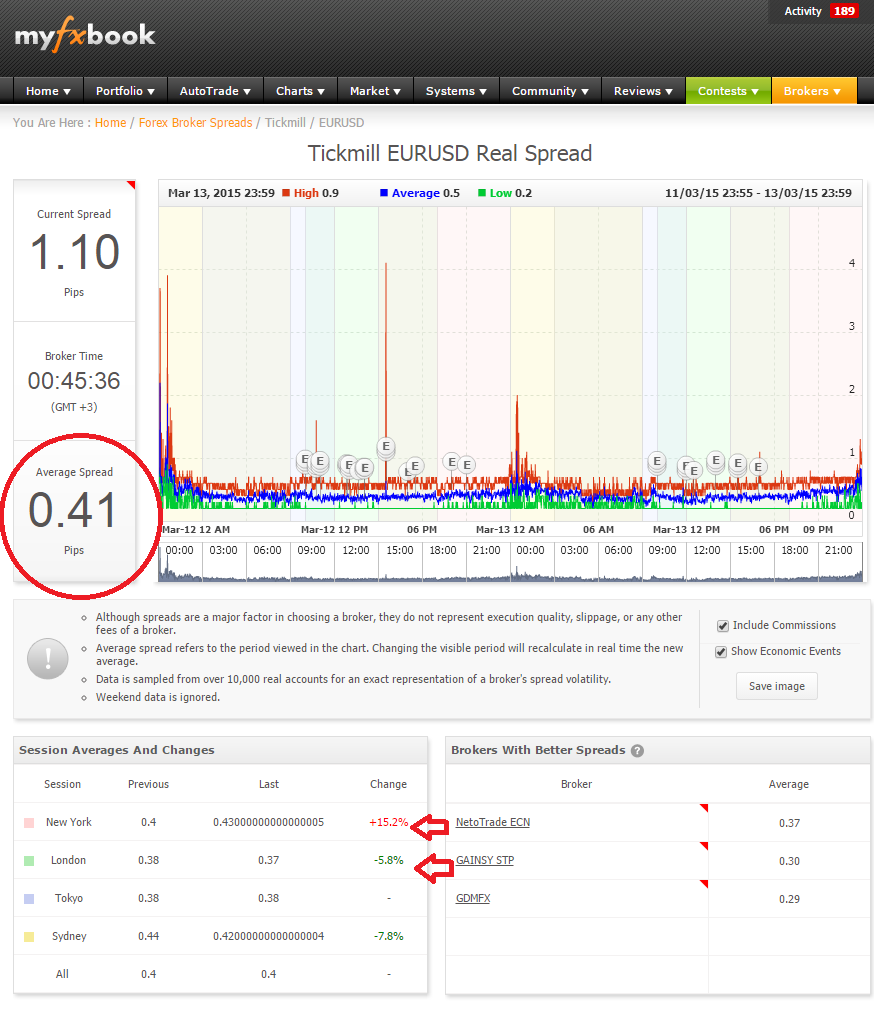874x1012 pixels.
Task: Click the Tokyo session label
Action: 69,898
